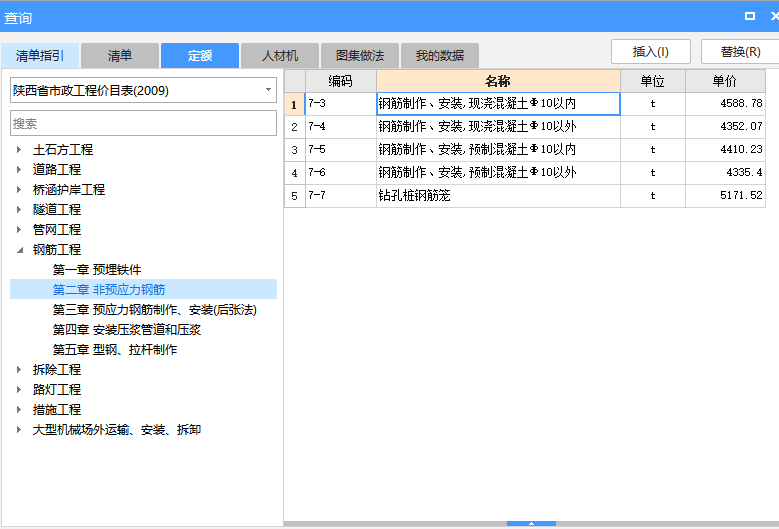The image size is (779, 529).
Task: Select 第一章 预埋铁件 in the tree
Action: pos(97,270)
